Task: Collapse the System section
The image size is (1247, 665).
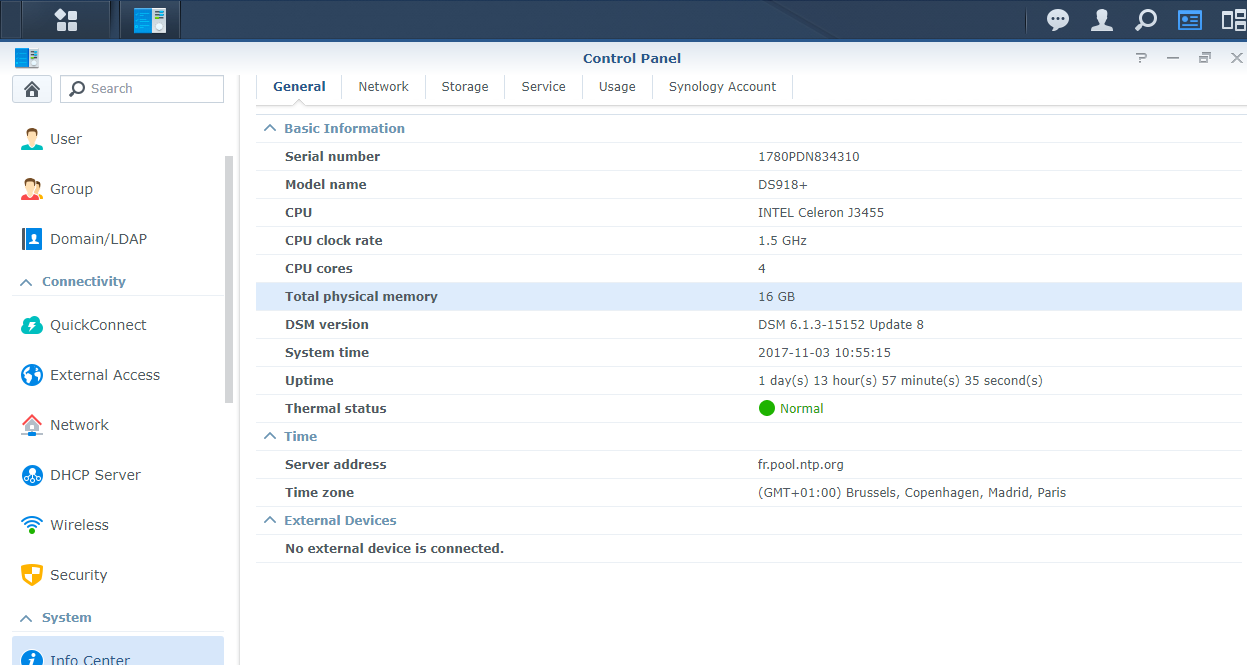Action: [x=27, y=618]
